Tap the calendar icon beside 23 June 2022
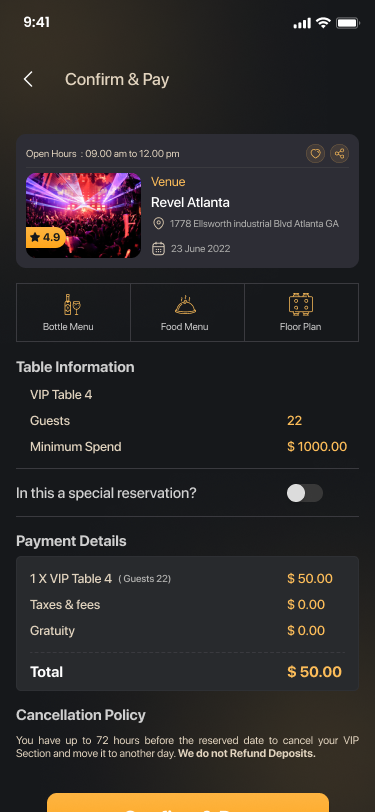This screenshot has width=375, height=812. 158,249
